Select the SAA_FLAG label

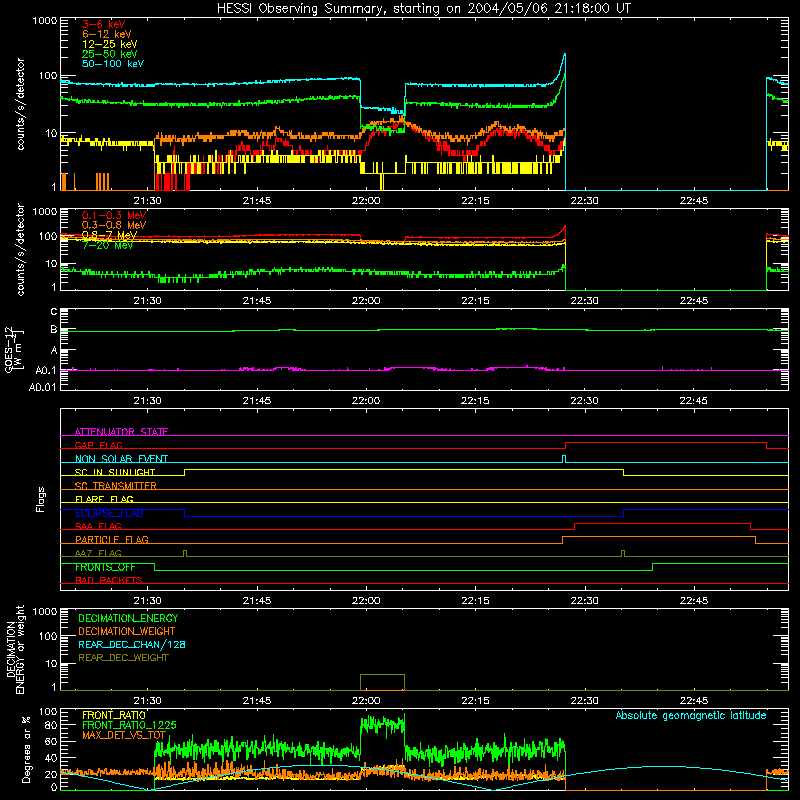pos(98,526)
